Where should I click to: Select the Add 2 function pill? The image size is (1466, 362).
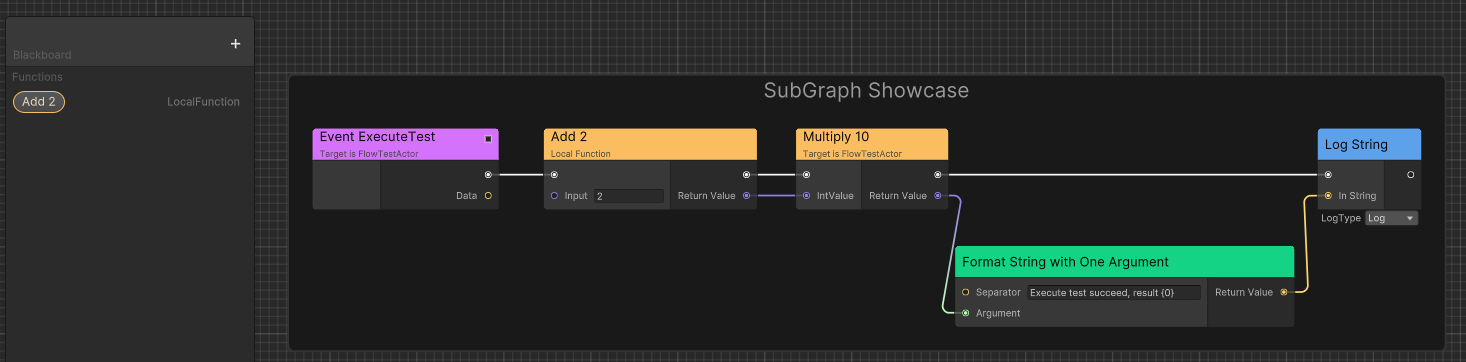pyautogui.click(x=39, y=101)
